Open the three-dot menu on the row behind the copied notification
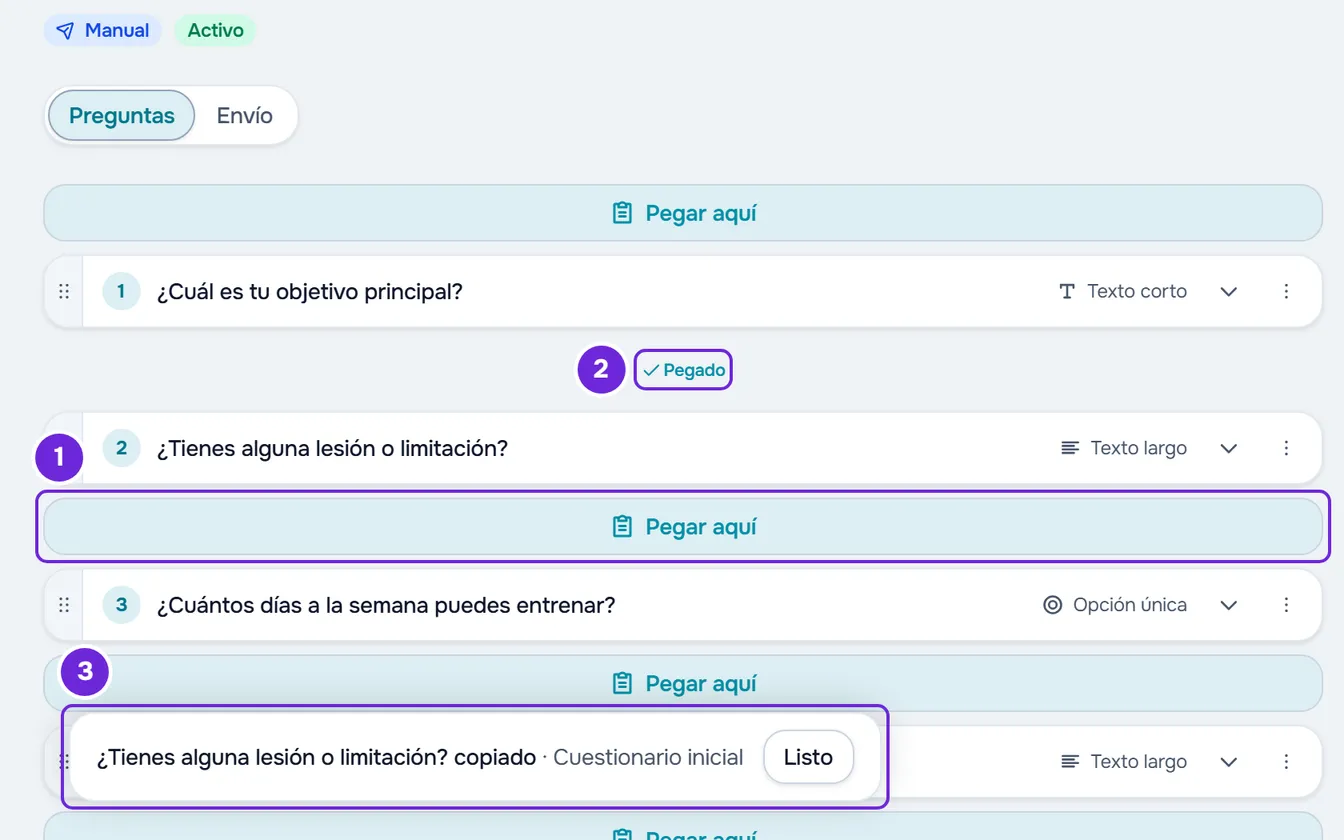This screenshot has width=1344, height=840. pos(1286,762)
